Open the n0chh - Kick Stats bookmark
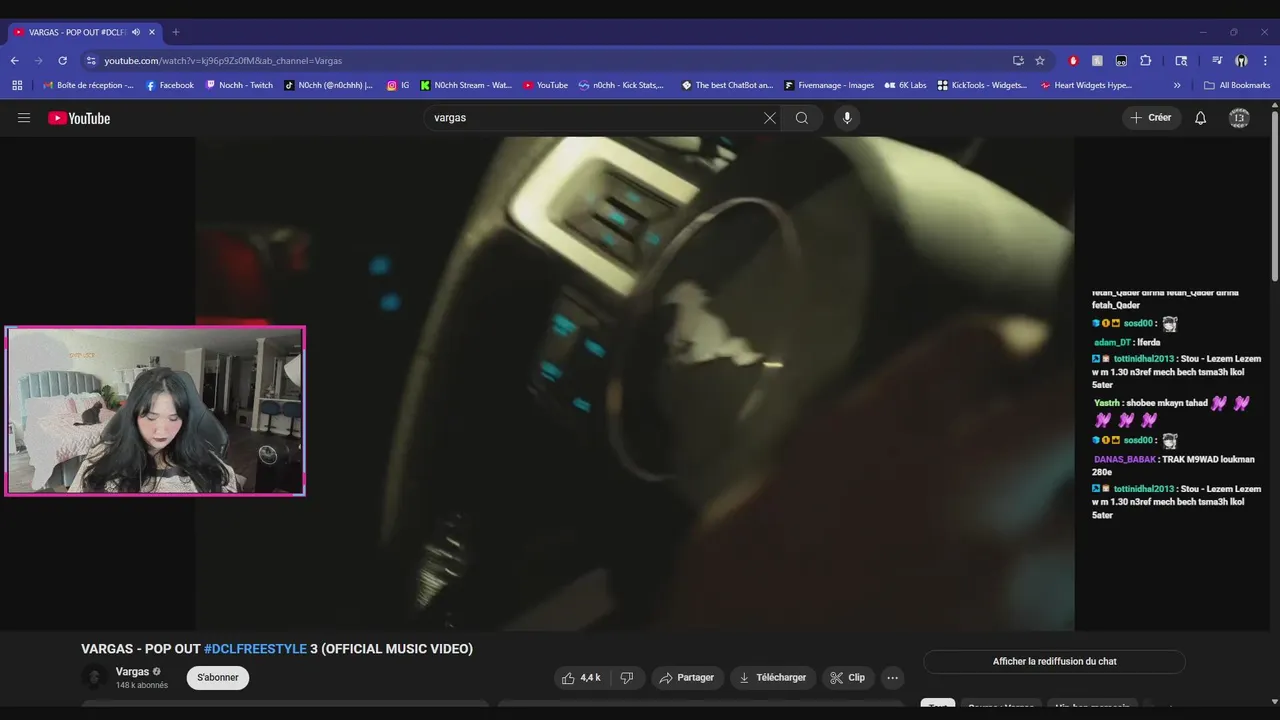This screenshot has width=1280, height=720. pyautogui.click(x=621, y=85)
